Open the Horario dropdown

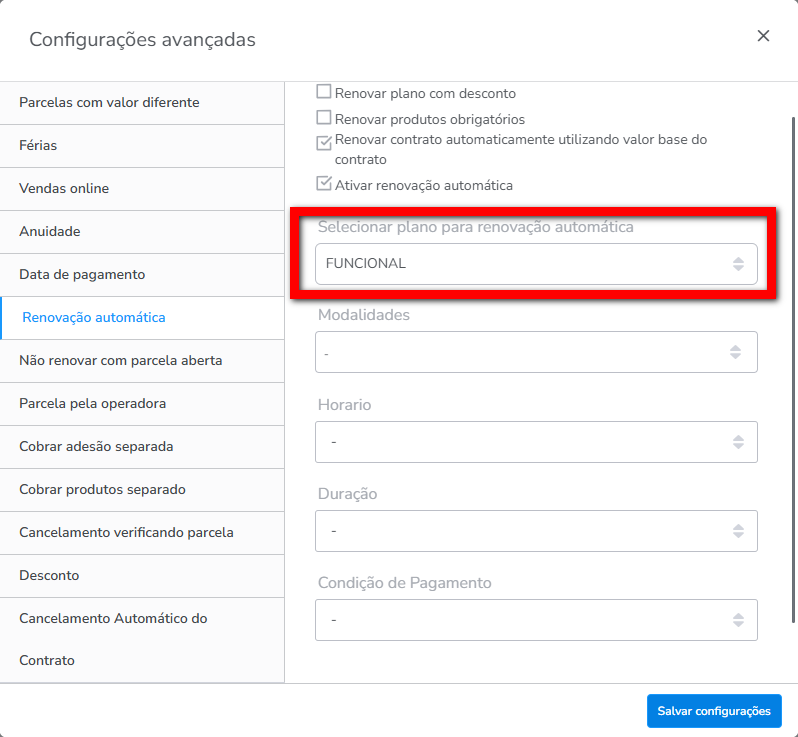536,442
